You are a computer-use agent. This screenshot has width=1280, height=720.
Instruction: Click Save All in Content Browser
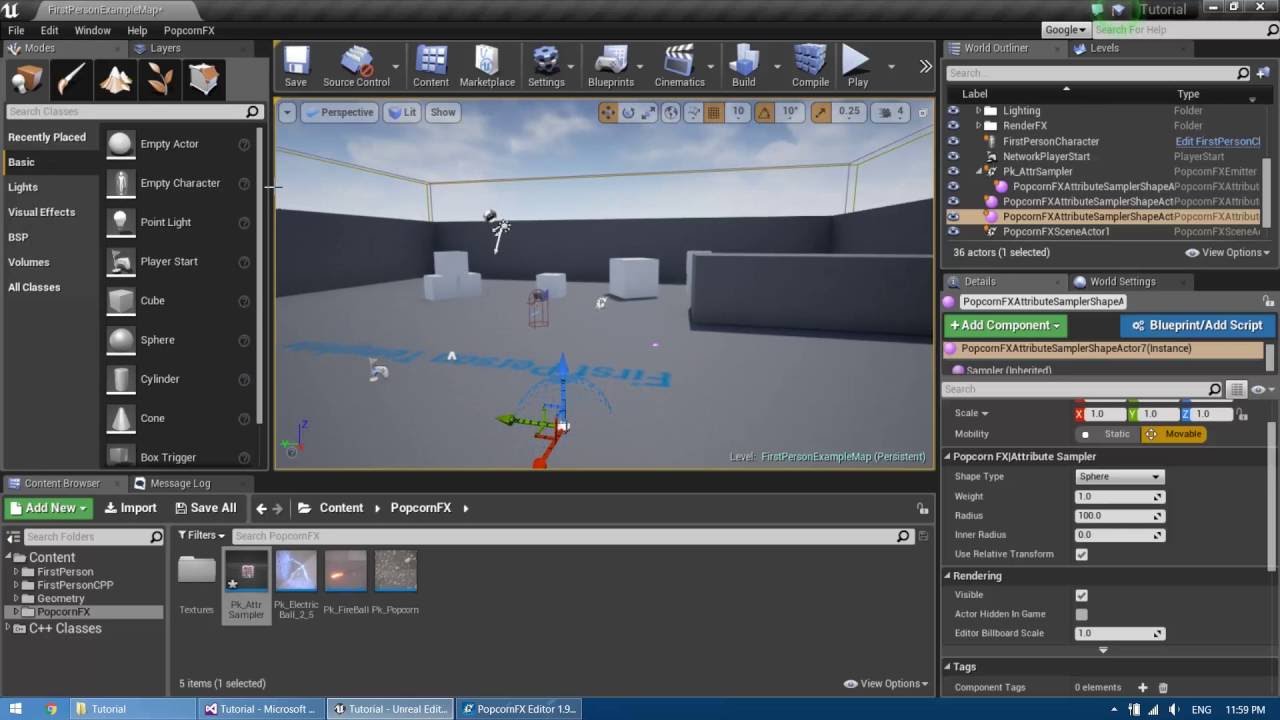point(205,508)
